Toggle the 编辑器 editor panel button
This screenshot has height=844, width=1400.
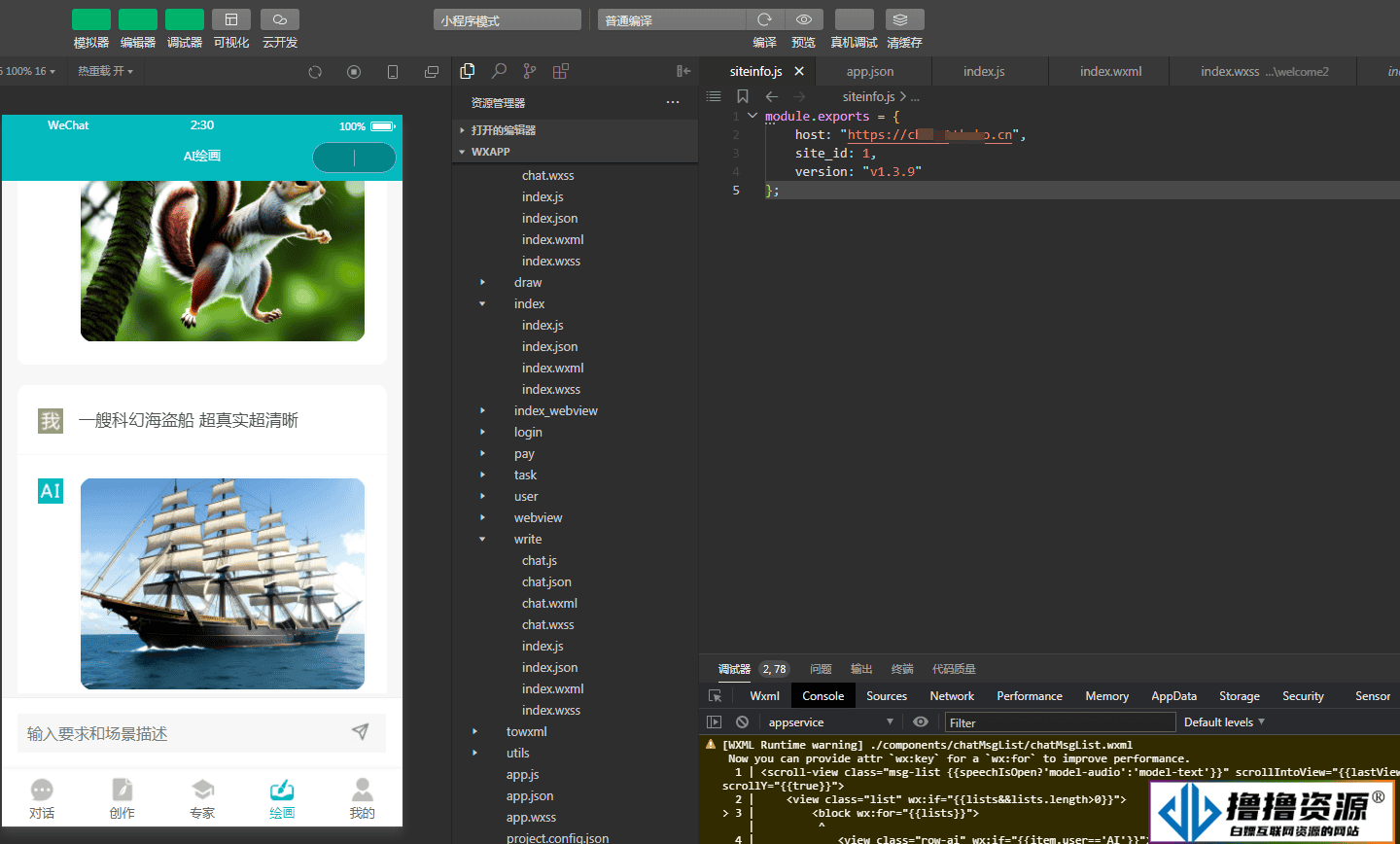138,19
